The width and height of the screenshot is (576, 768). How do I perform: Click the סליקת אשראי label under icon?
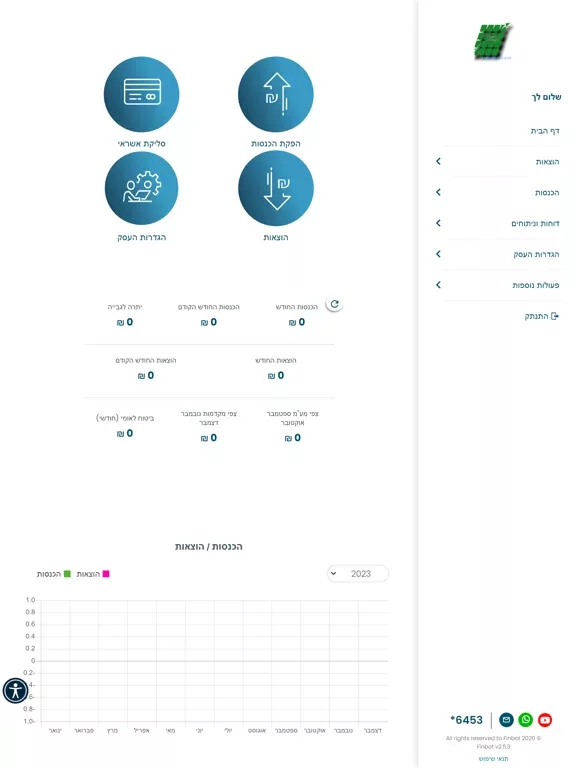click(x=142, y=144)
